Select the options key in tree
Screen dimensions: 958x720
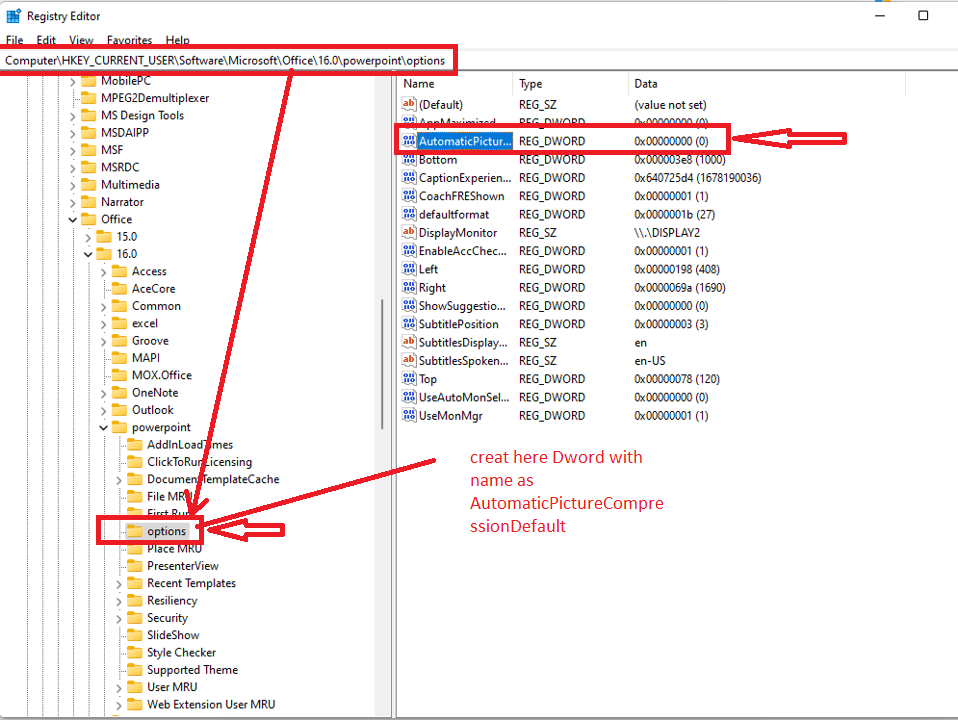[166, 531]
